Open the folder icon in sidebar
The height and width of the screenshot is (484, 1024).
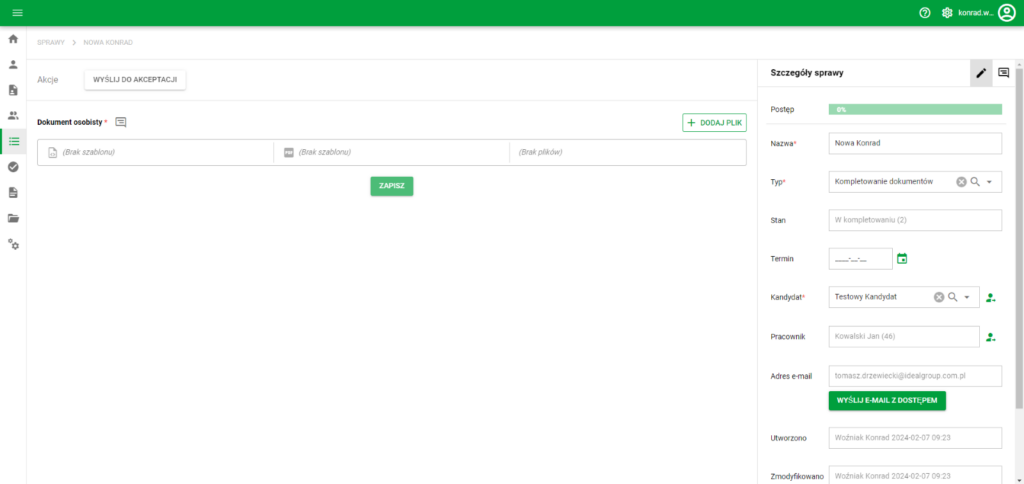13,218
